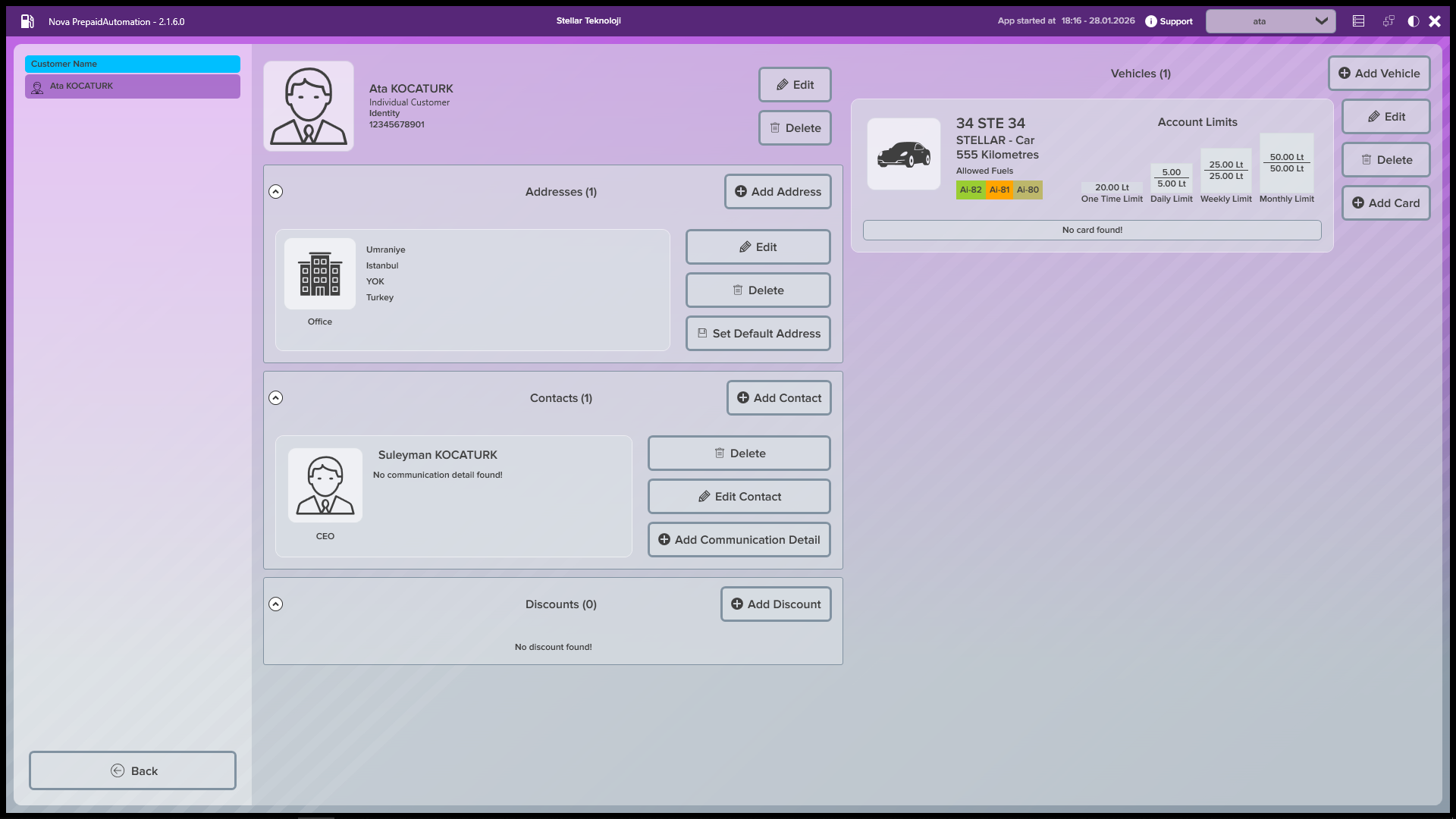Click the Support info icon
1456x819 pixels.
(1151, 21)
